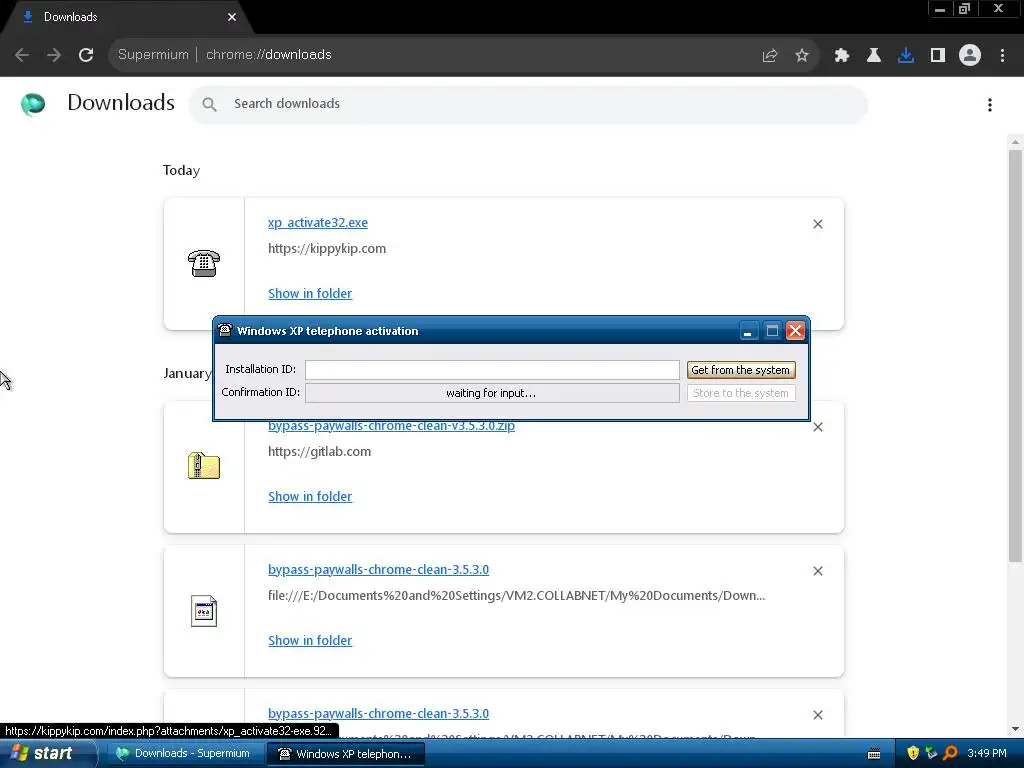Click the zip folder icon of bypass-paywalls zip
1024x768 pixels.
point(204,466)
